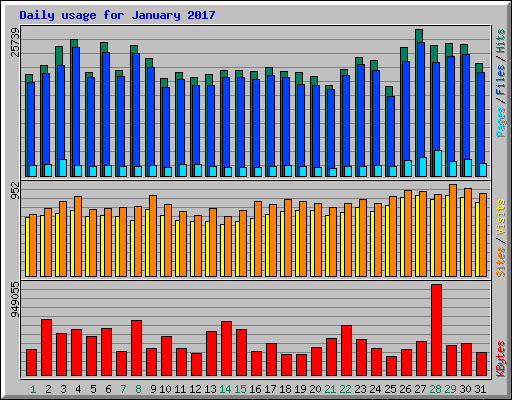The image size is (512, 400).
Task: Select the orange Sites bar for day 14
Action: (228, 246)
